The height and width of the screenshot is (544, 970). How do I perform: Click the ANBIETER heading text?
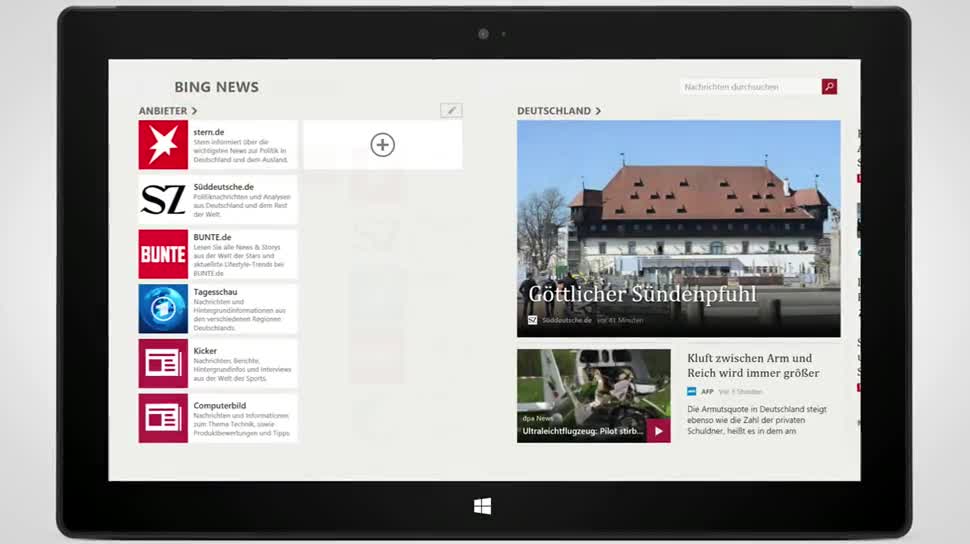pyautogui.click(x=163, y=111)
